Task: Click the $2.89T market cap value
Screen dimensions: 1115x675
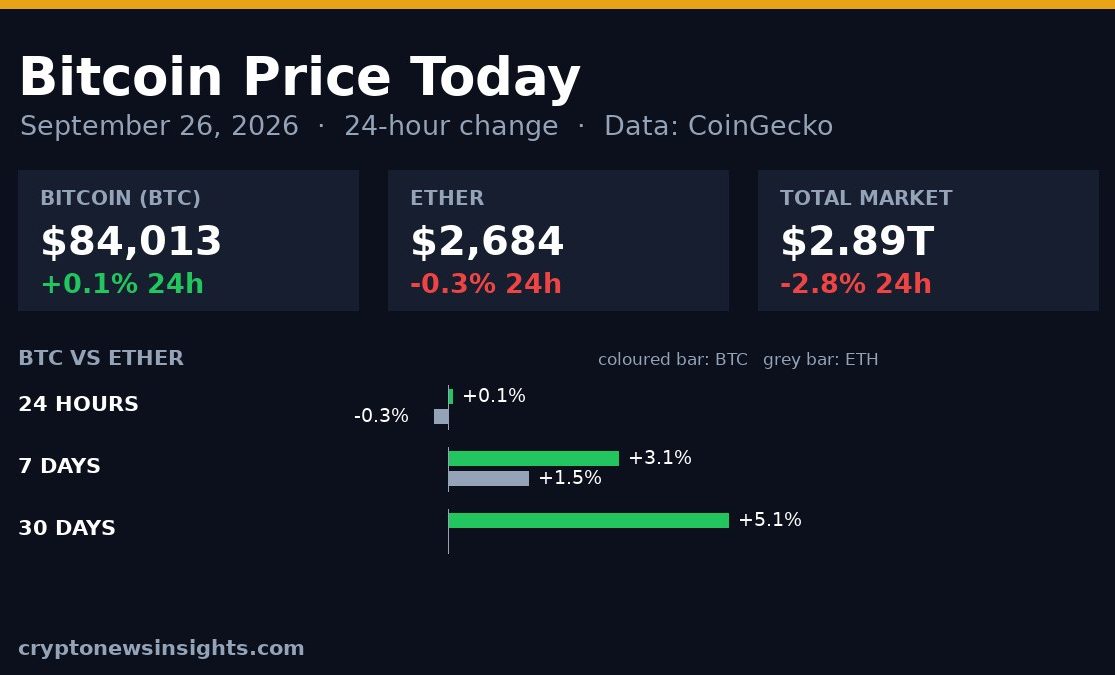Action: [857, 241]
